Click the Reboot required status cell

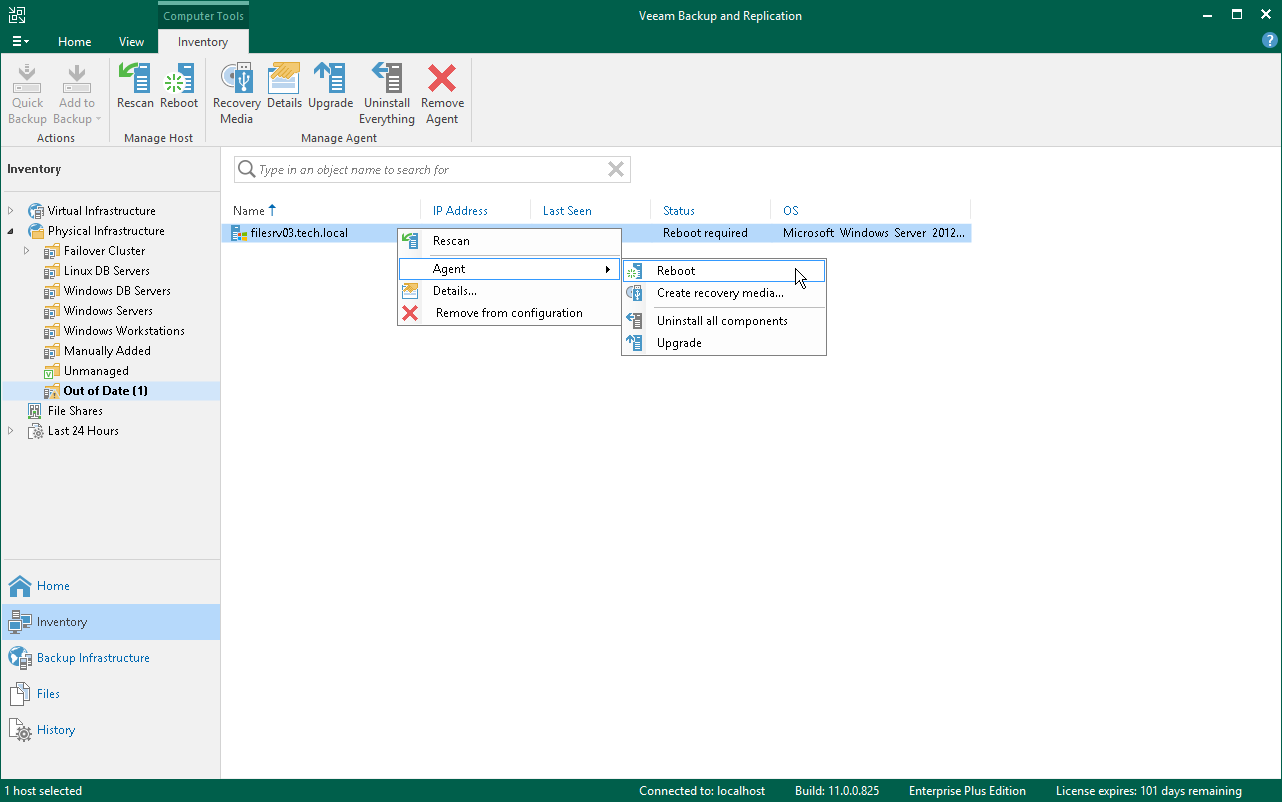coord(705,233)
